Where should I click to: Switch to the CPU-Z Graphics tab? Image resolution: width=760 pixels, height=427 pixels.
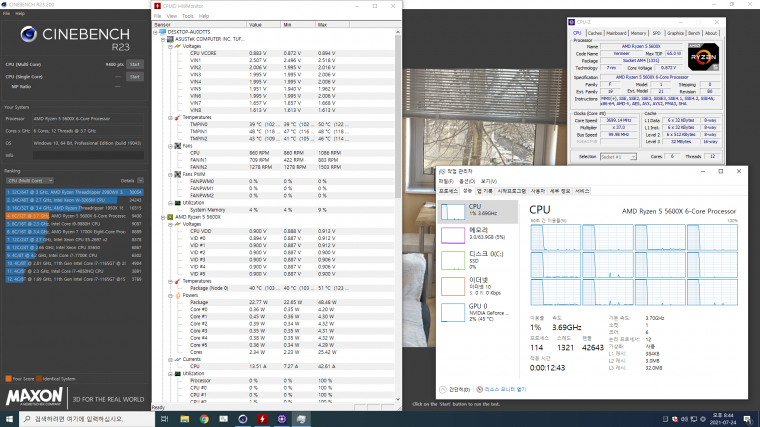pyautogui.click(x=675, y=33)
